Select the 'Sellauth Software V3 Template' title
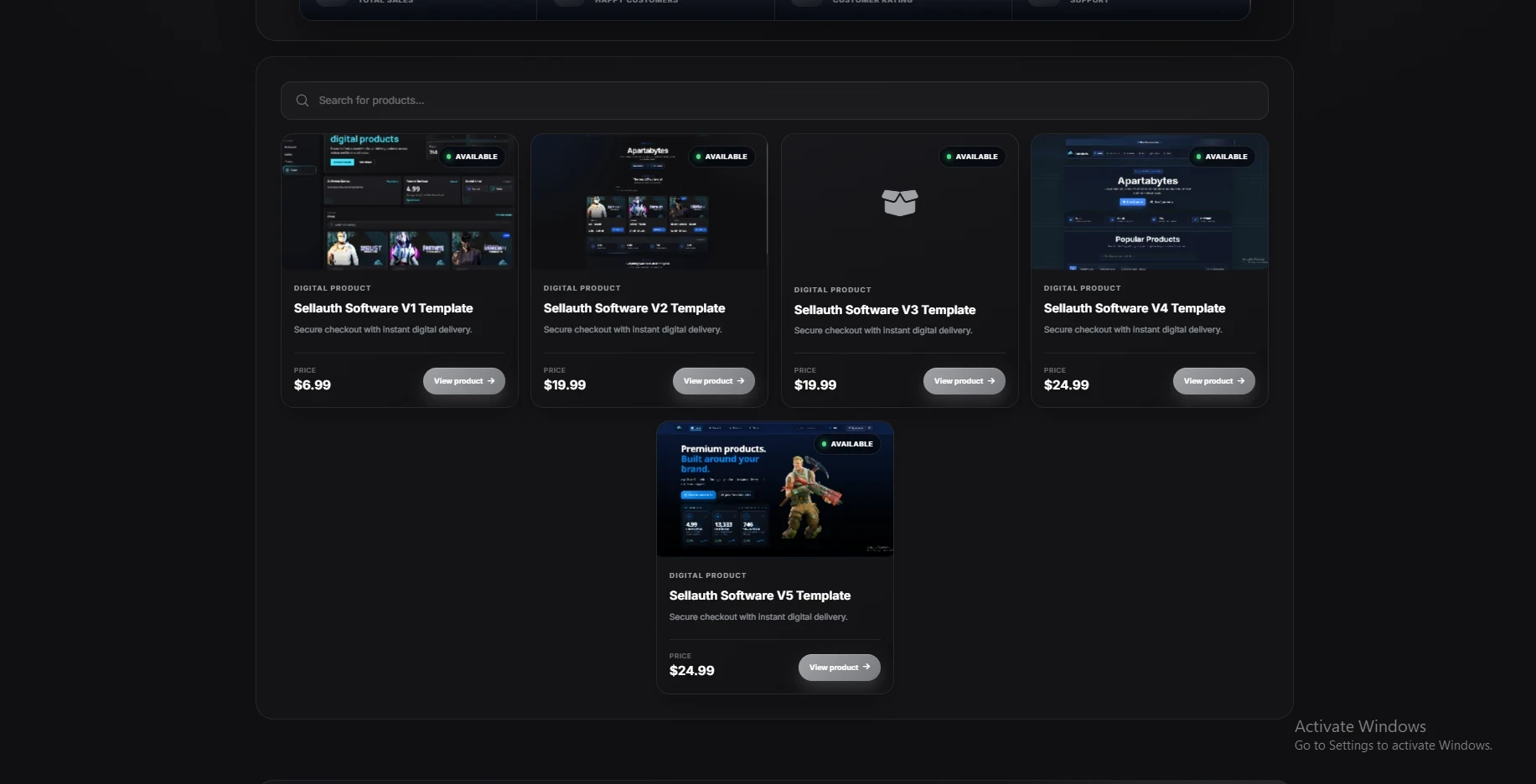This screenshot has height=784, width=1536. tap(885, 310)
